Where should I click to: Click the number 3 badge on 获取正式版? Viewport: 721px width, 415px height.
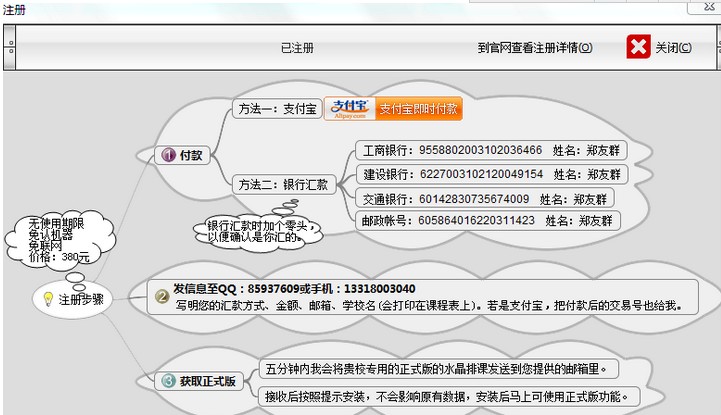pos(167,381)
